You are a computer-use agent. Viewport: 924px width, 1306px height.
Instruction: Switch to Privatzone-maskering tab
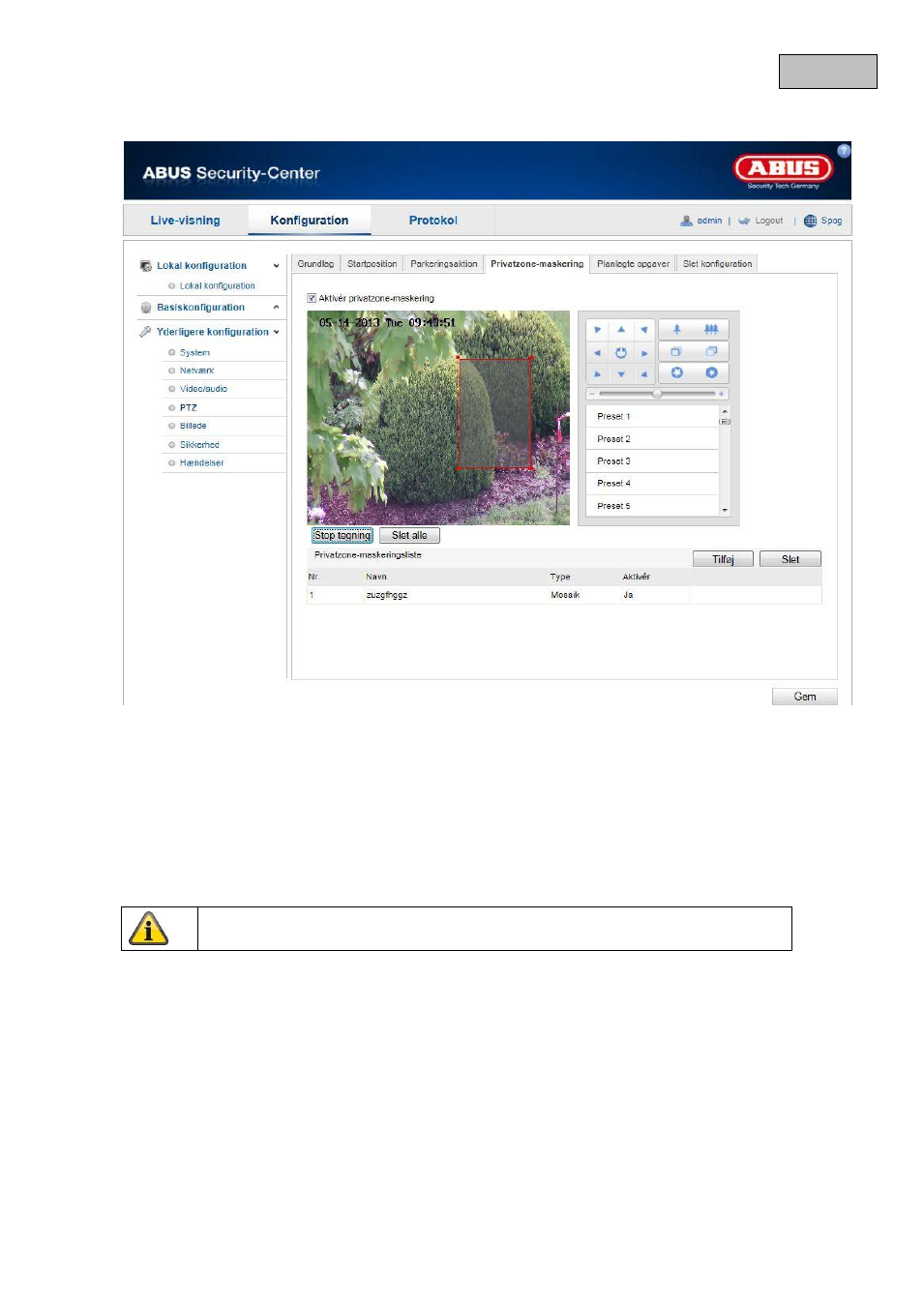(x=537, y=263)
